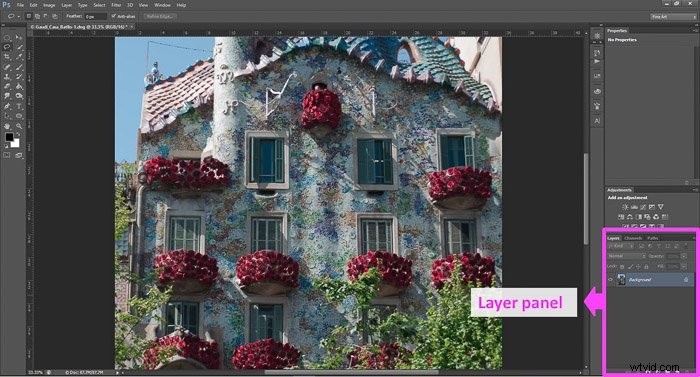Viewport: 700px width, 377px height.
Task: Open the Normal blend mode dropdown
Action: tap(627, 256)
